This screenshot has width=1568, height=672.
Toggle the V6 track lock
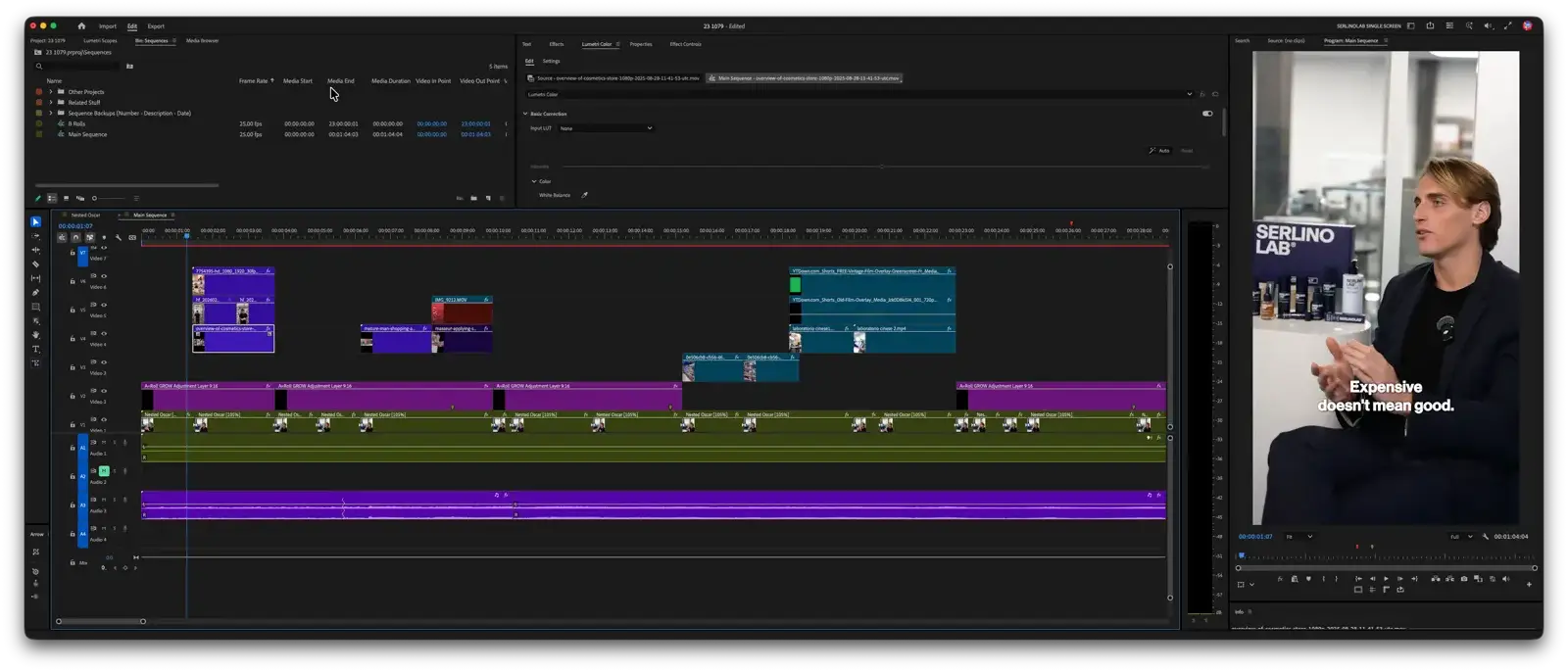pyautogui.click(x=73, y=281)
